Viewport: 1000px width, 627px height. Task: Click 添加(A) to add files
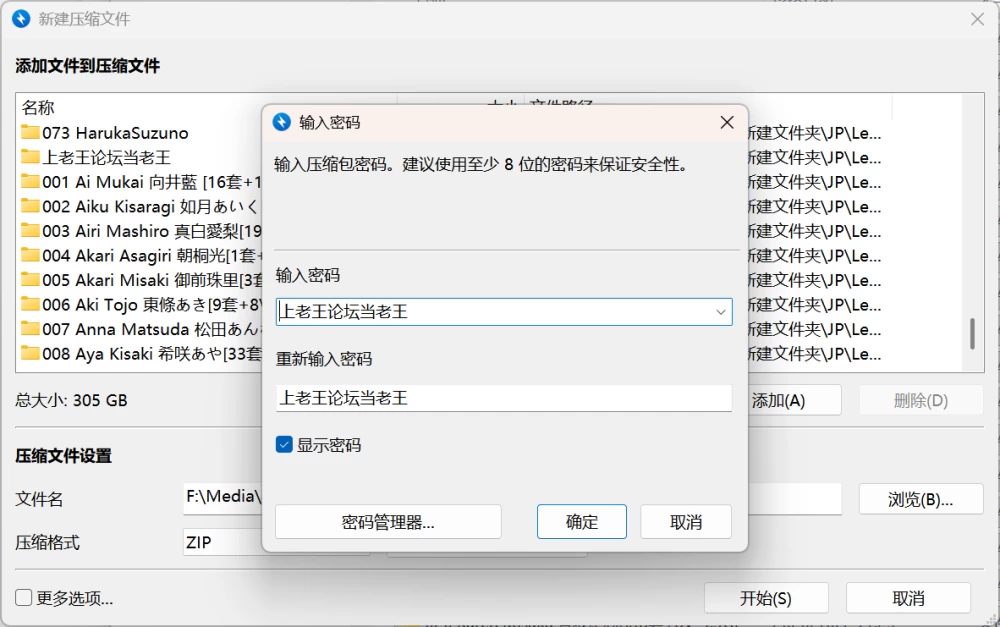point(794,401)
